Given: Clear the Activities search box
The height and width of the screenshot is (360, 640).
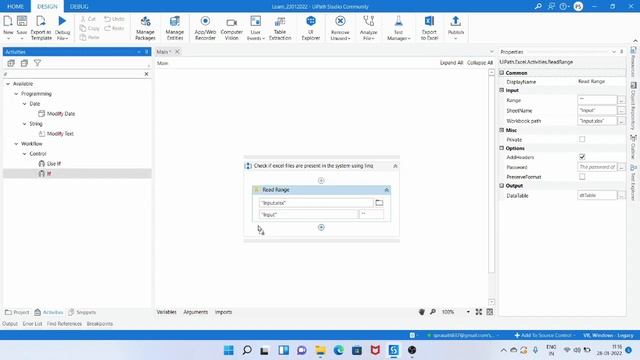Looking at the screenshot, I should [x=147, y=74].
